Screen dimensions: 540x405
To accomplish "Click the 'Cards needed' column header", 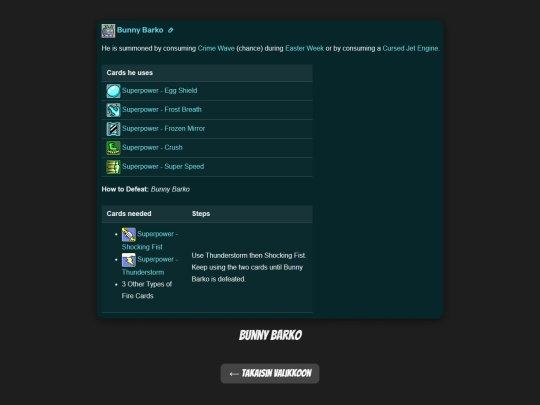I will (129, 214).
